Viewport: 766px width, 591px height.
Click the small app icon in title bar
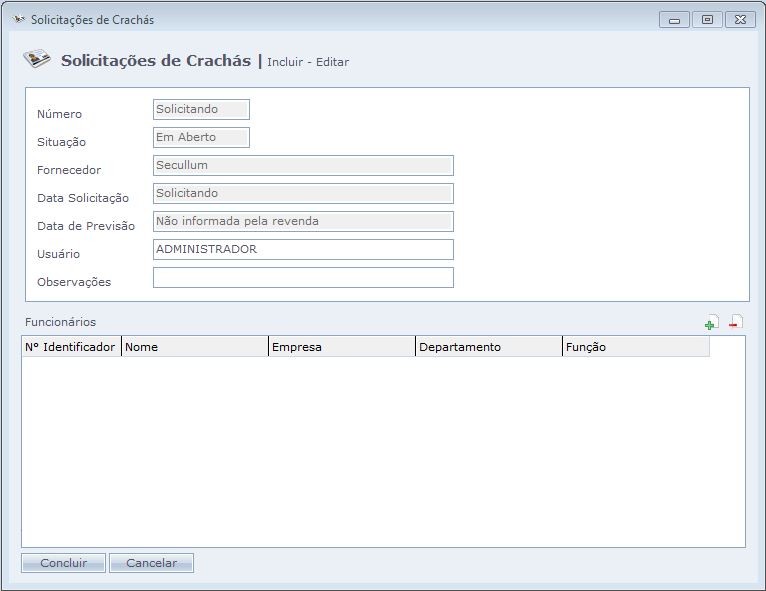tap(19, 19)
